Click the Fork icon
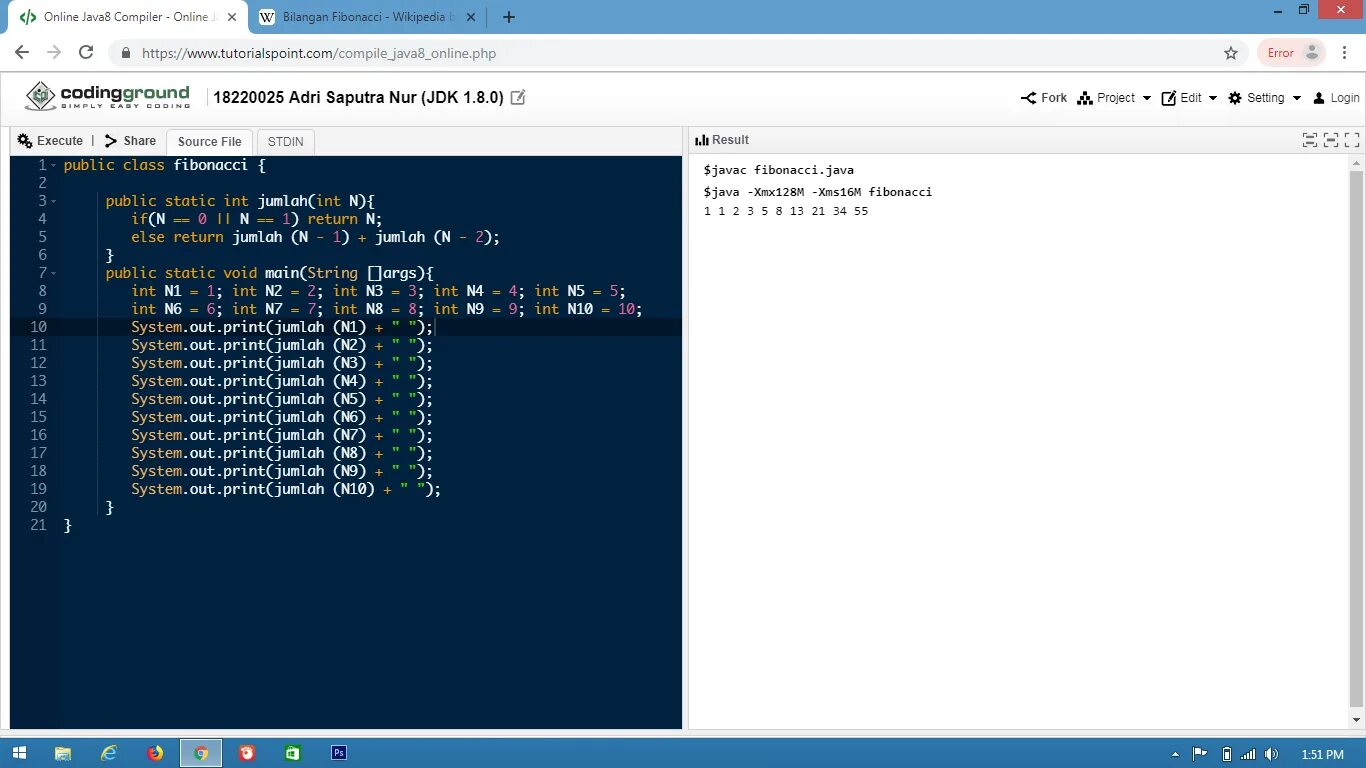 (x=1028, y=98)
